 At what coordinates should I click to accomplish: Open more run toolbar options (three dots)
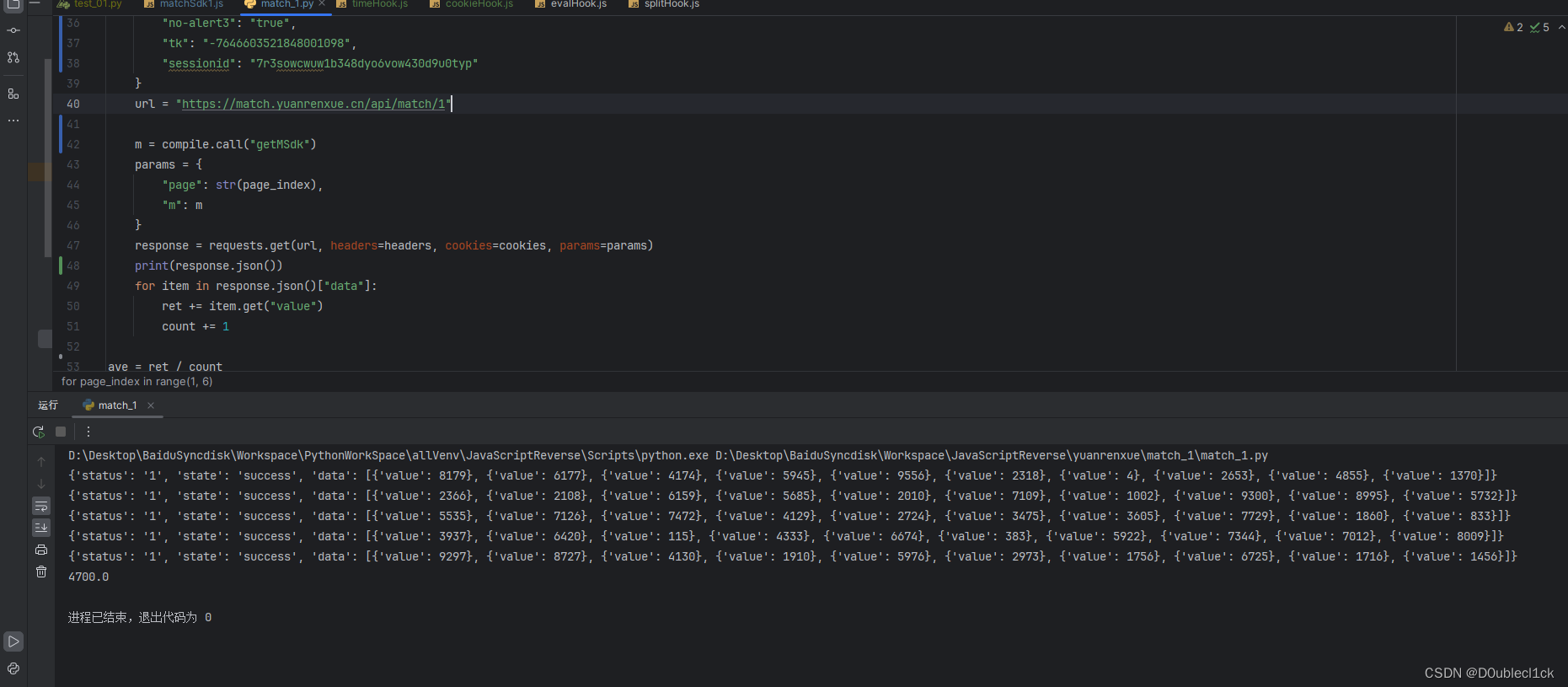[x=88, y=432]
